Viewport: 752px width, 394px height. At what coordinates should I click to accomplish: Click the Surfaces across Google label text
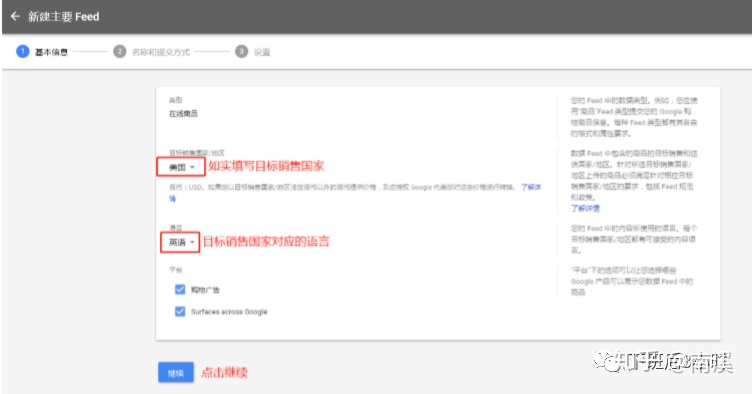click(229, 312)
